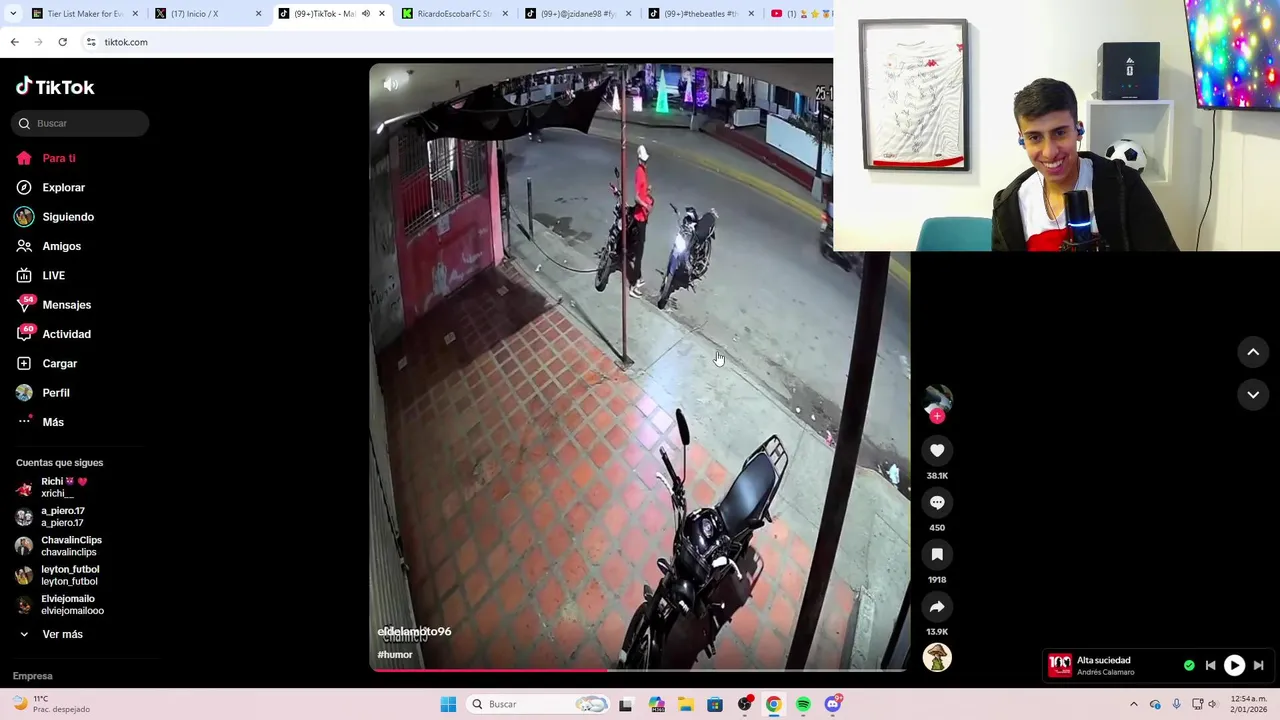The height and width of the screenshot is (720, 1280).
Task: Unmute the video with speaker icon
Action: coord(391,85)
